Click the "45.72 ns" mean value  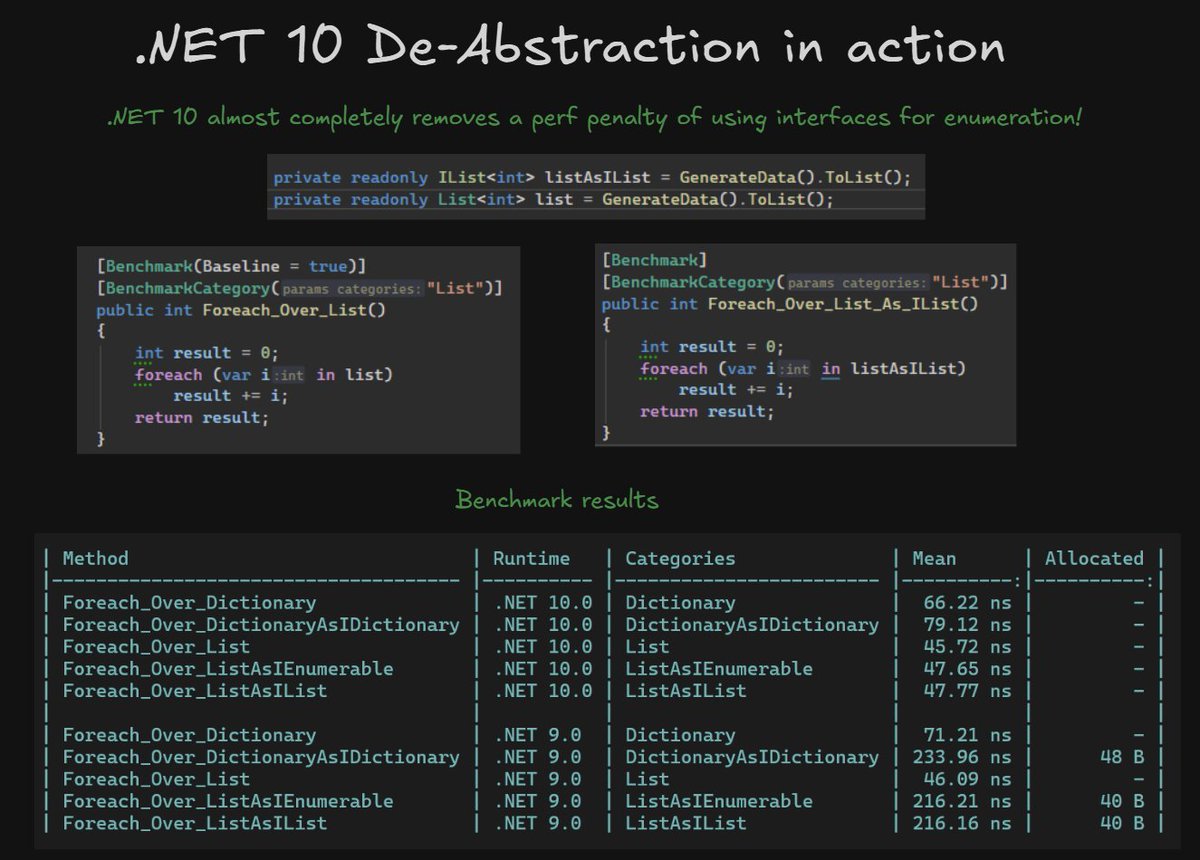[966, 647]
